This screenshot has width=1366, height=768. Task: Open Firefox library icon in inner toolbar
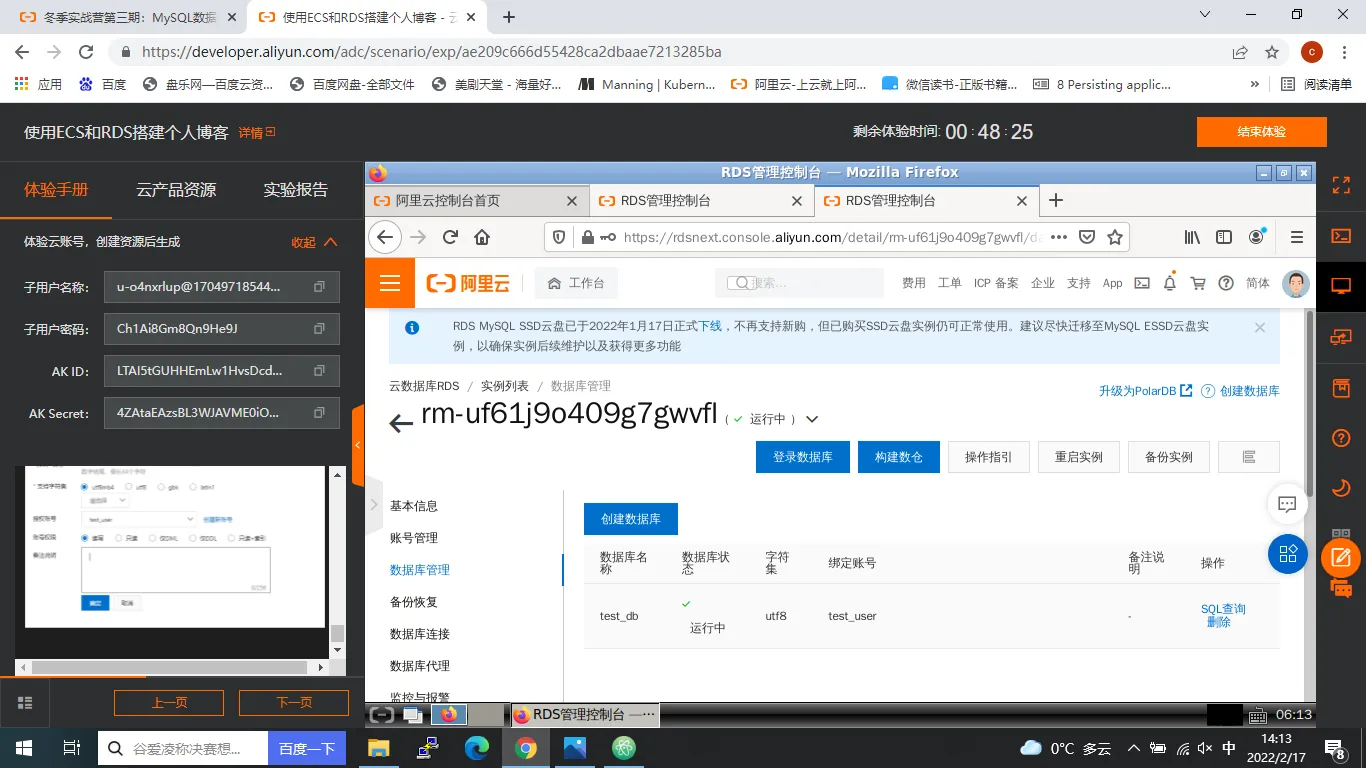(1192, 237)
